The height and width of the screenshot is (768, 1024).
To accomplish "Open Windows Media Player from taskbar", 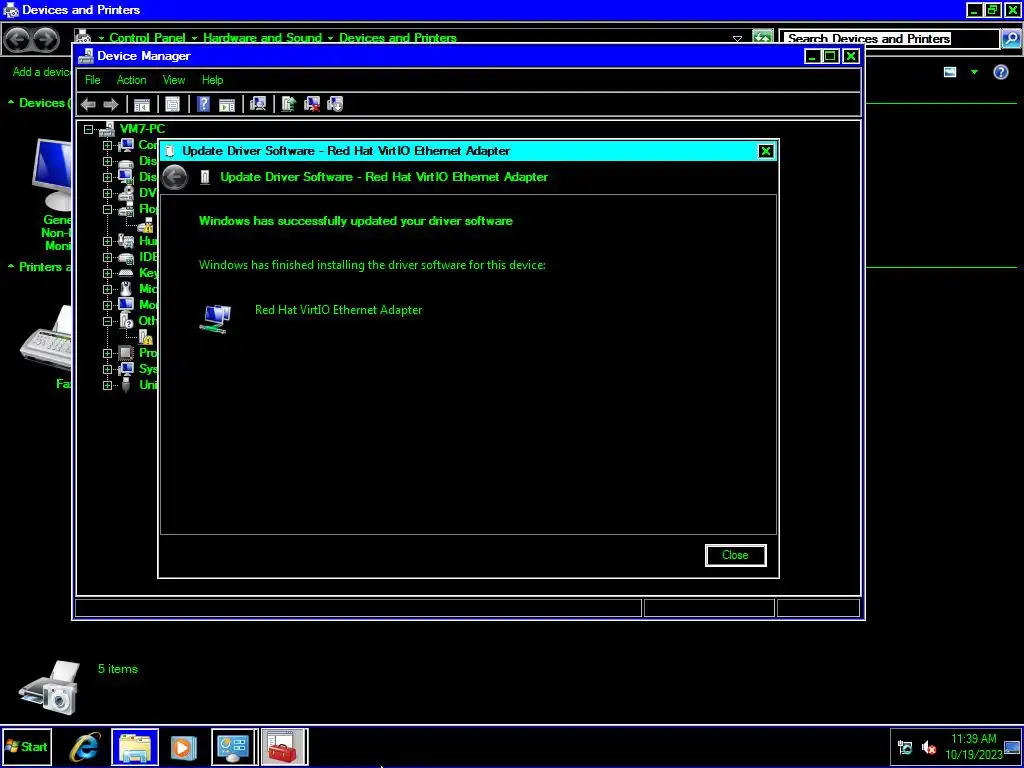I will (184, 747).
